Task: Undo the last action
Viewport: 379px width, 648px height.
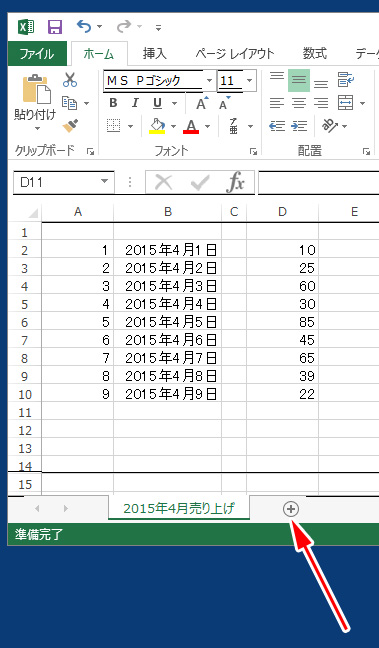Action: (84, 27)
